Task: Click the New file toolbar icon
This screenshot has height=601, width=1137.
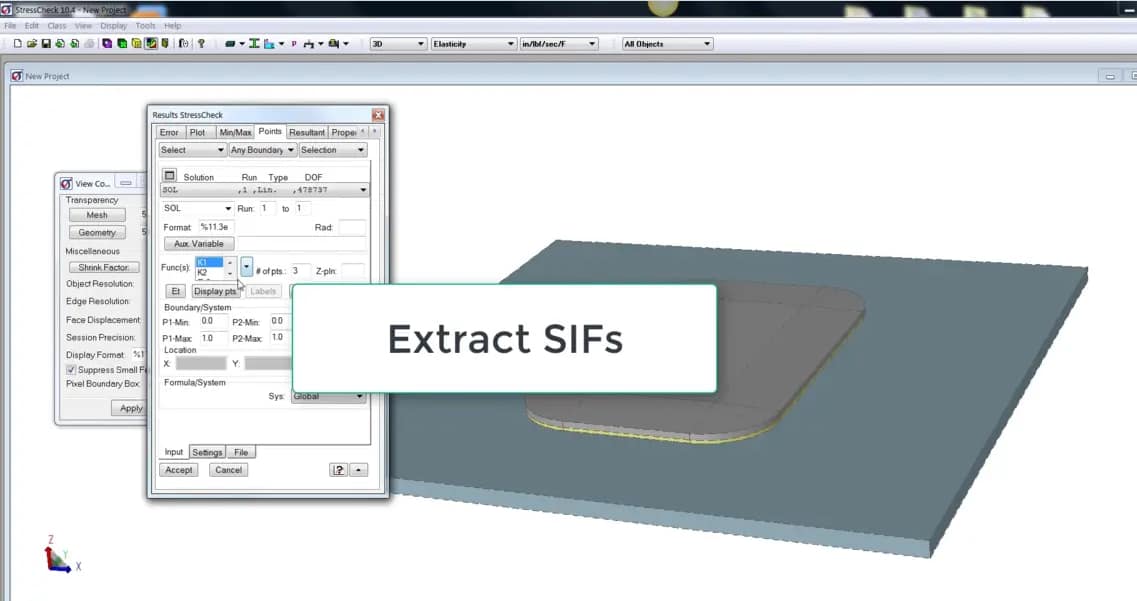Action: [18, 44]
